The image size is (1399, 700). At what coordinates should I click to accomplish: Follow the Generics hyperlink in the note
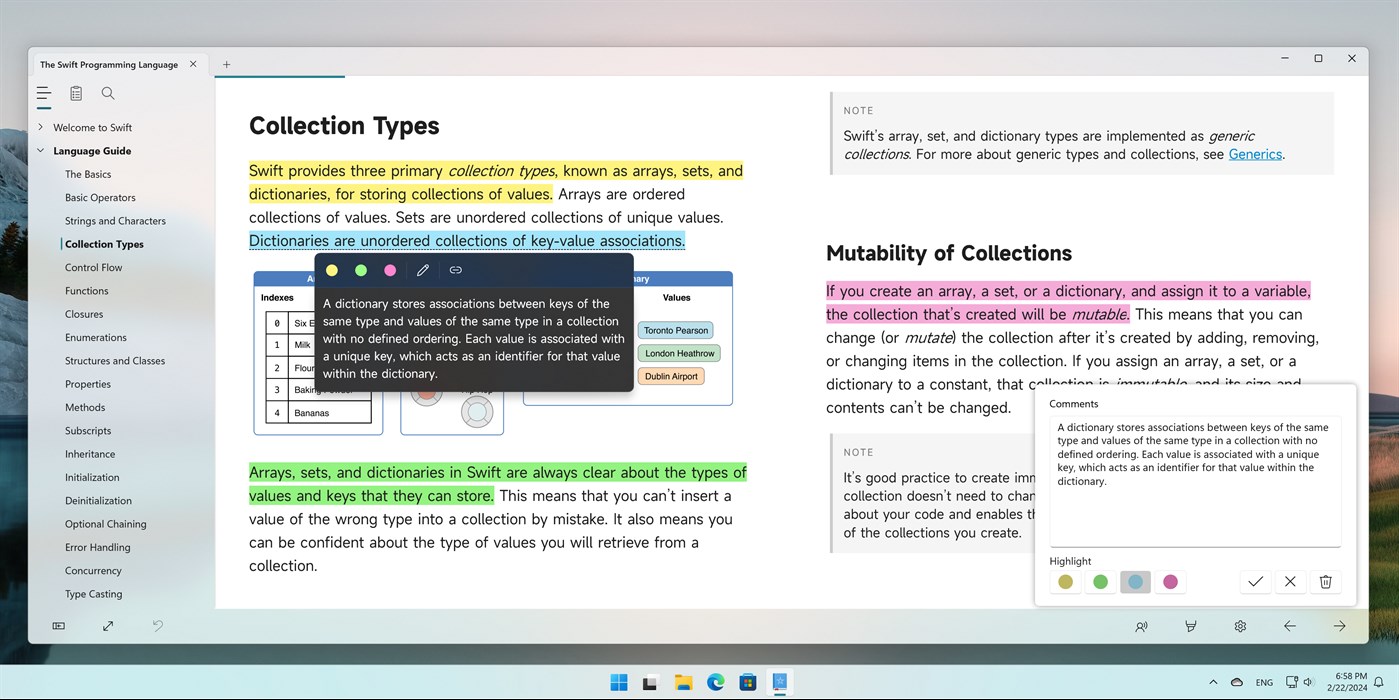click(x=1255, y=154)
